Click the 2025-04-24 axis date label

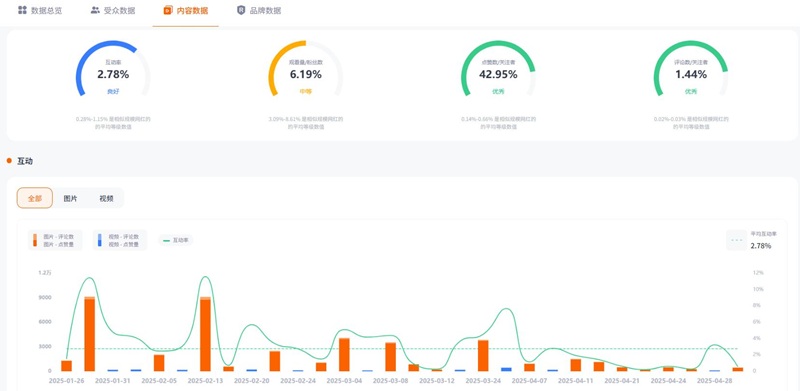pyautogui.click(x=668, y=381)
